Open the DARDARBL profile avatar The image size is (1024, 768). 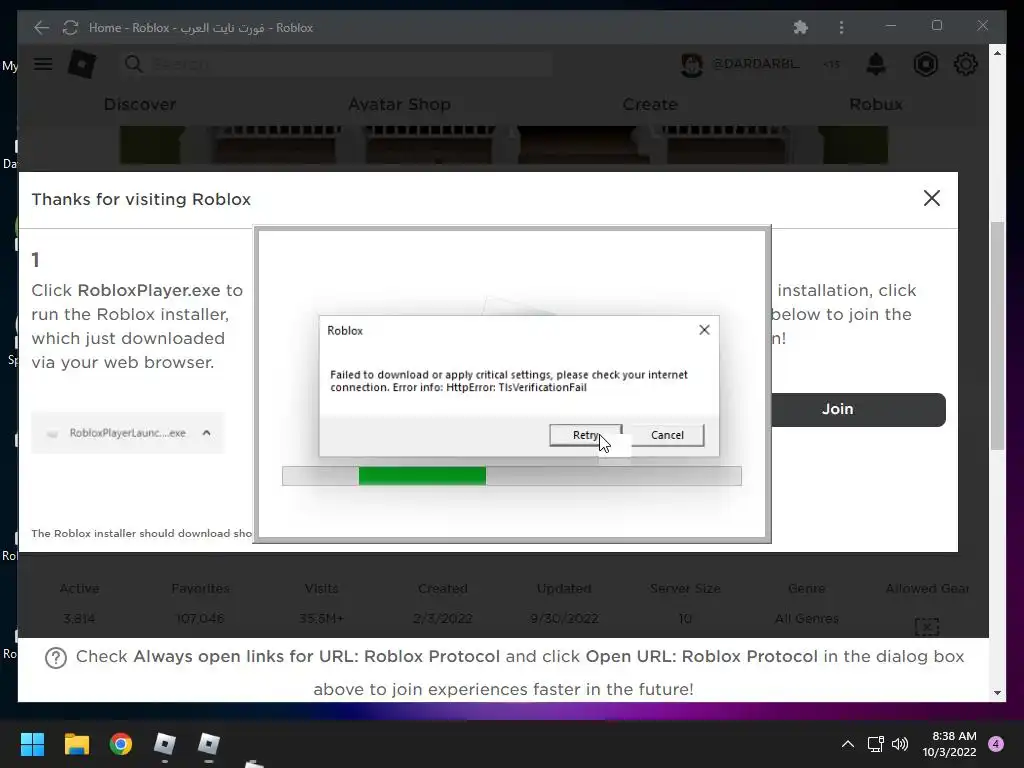coord(692,64)
